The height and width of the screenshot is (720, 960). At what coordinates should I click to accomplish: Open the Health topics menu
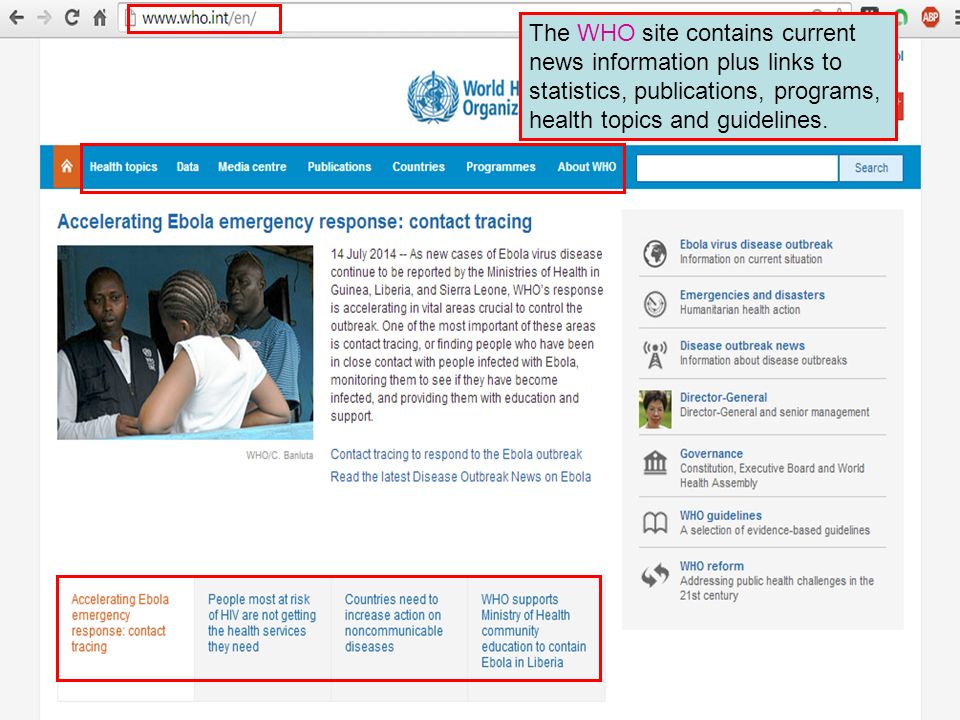pos(124,167)
